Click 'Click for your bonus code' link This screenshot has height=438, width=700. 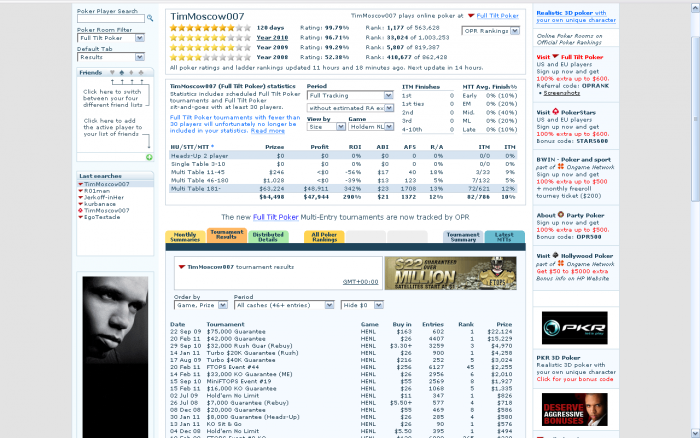[x=575, y=379]
